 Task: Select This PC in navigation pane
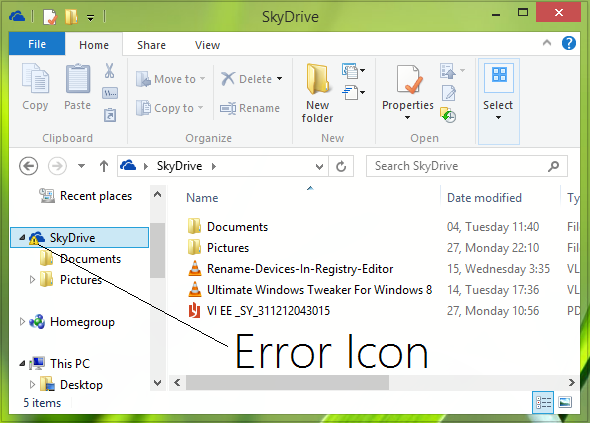click(x=60, y=364)
